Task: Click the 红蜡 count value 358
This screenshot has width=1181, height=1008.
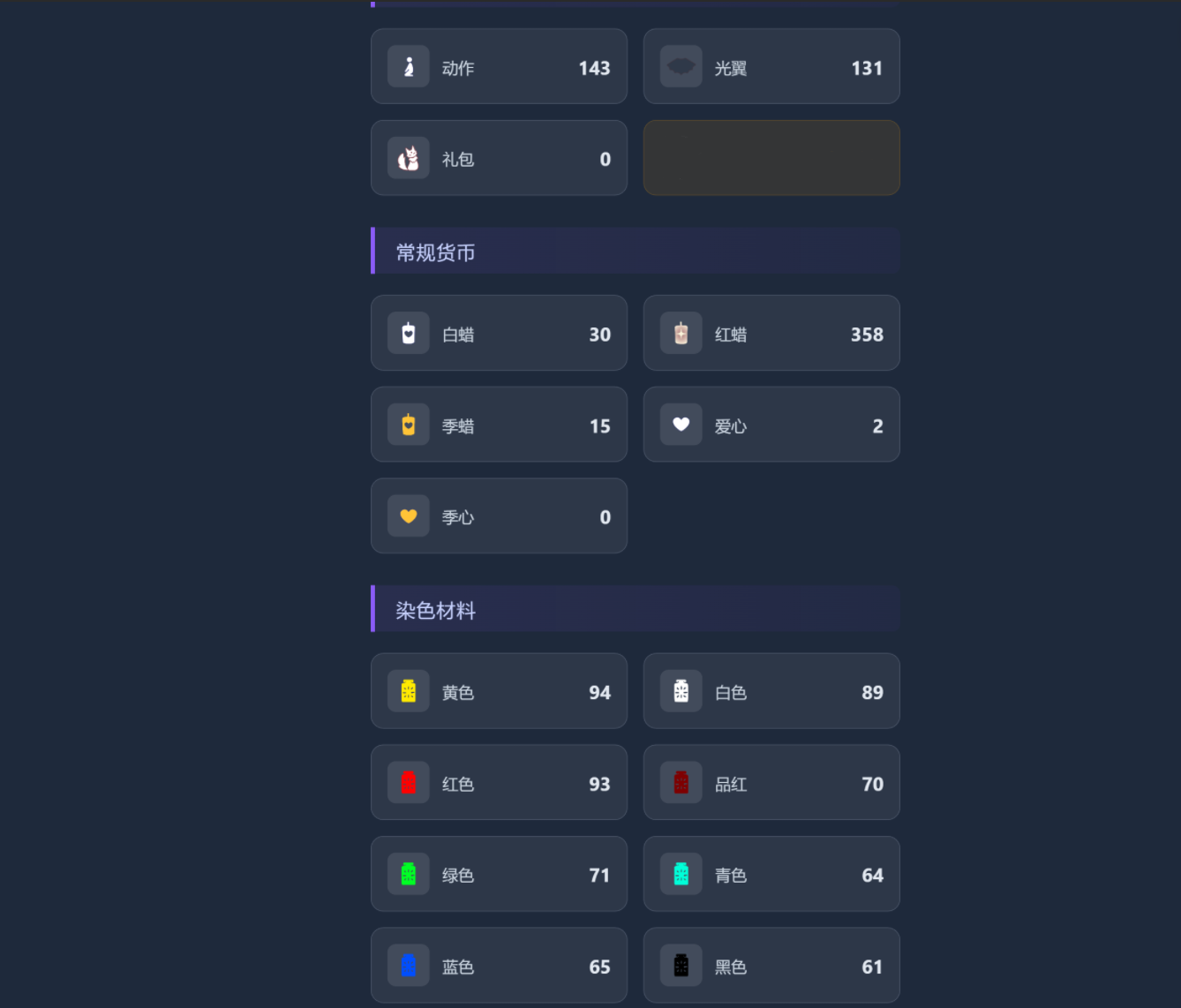Action: coord(867,335)
